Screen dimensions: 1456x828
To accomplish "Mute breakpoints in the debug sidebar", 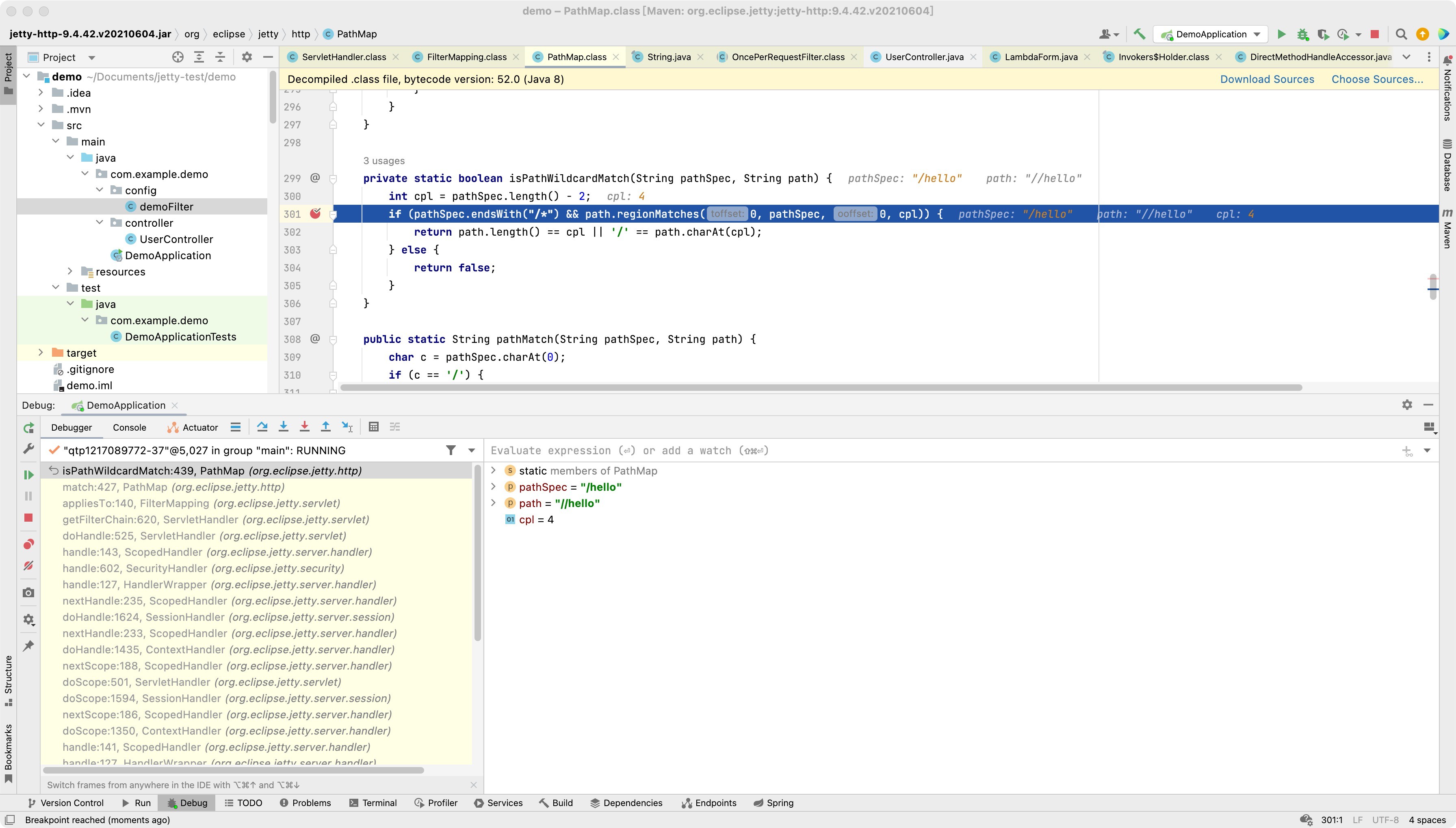I will tap(28, 566).
